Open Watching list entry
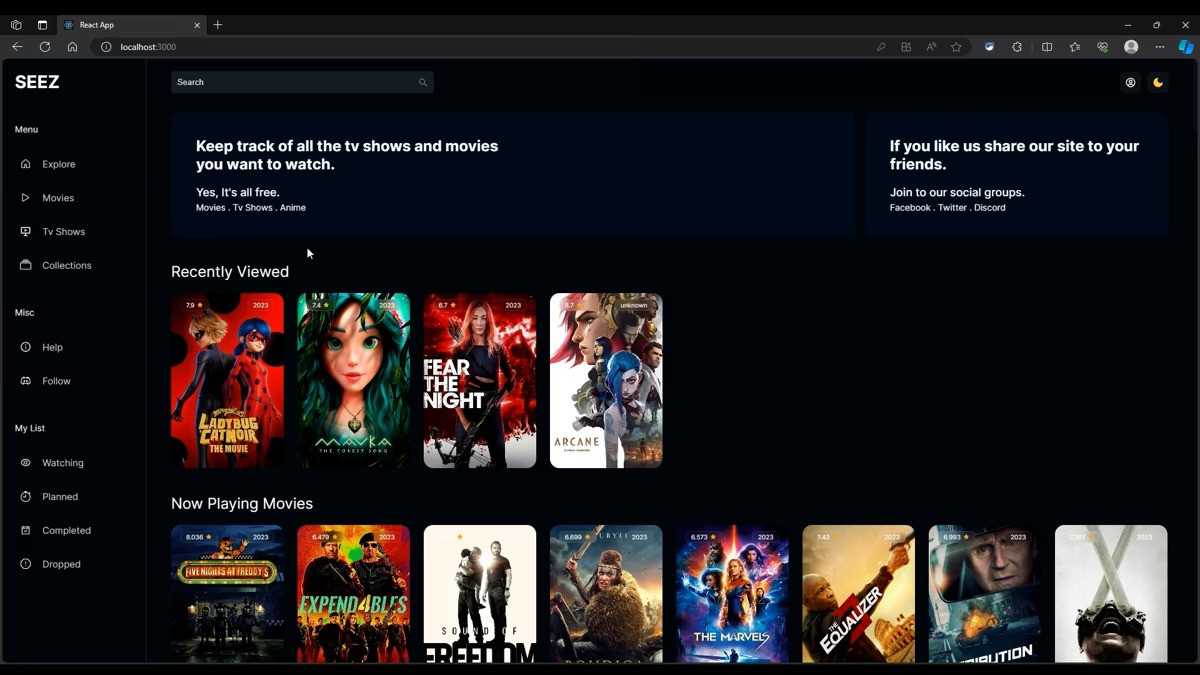Image resolution: width=1200 pixels, height=675 pixels. 63,463
